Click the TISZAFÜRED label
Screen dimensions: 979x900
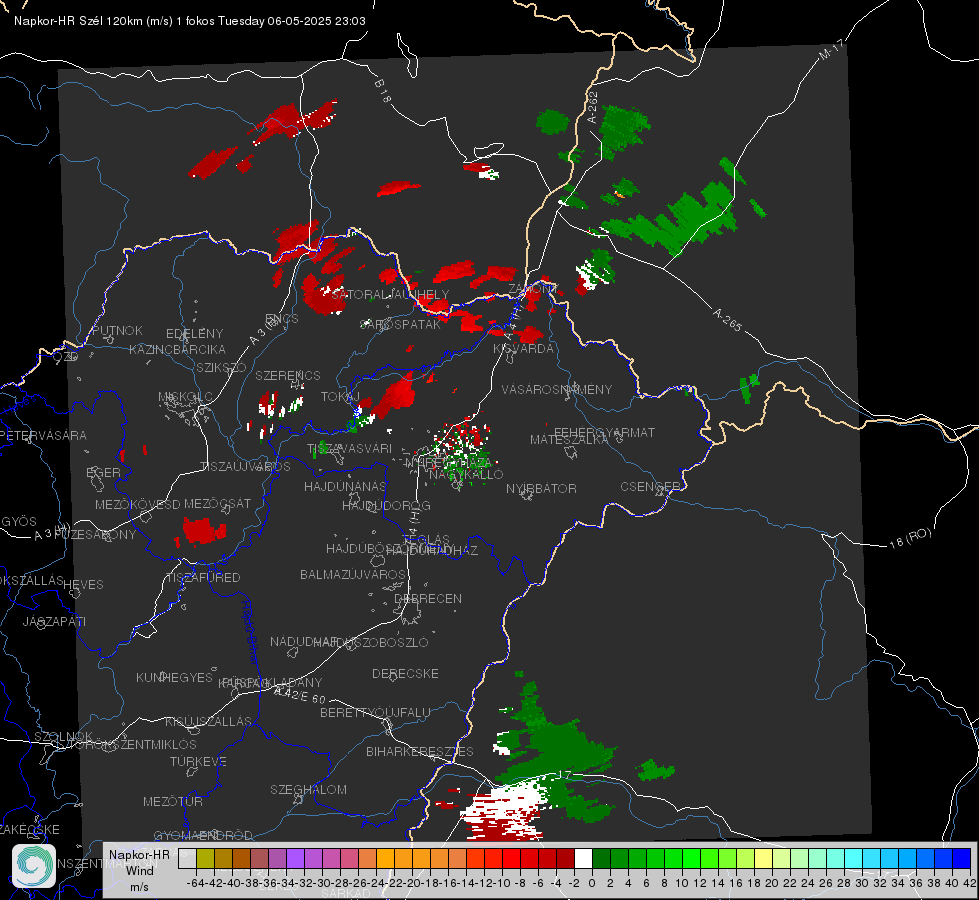tap(204, 578)
